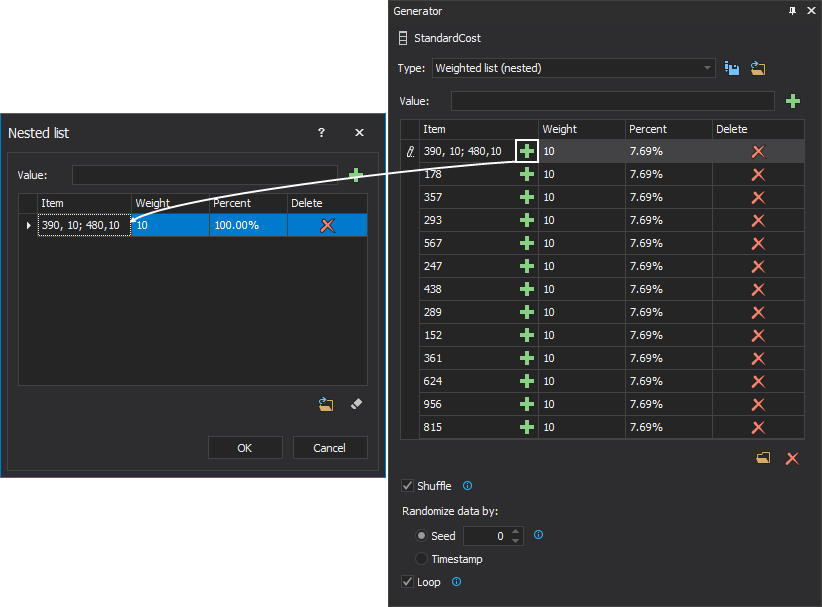This screenshot has height=607, width=822.
Task: Select the Seed radio button
Action: tap(421, 536)
